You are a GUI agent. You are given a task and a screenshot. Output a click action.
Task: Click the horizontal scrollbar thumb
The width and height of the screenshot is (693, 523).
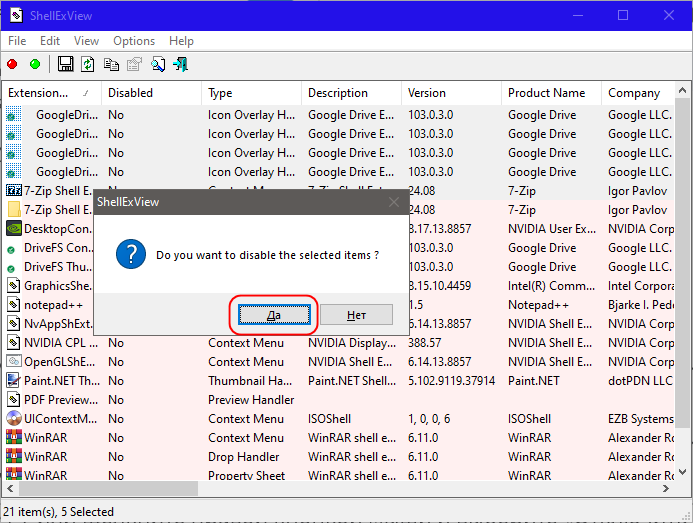point(108,489)
